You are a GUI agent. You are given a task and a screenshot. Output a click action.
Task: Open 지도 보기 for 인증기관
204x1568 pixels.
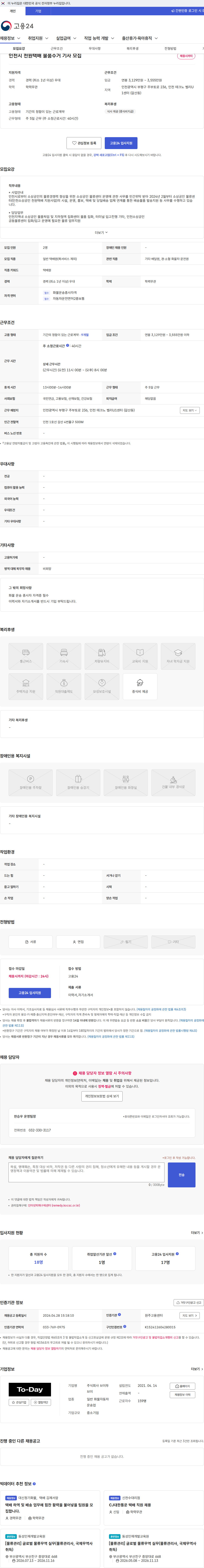pos(189,1315)
